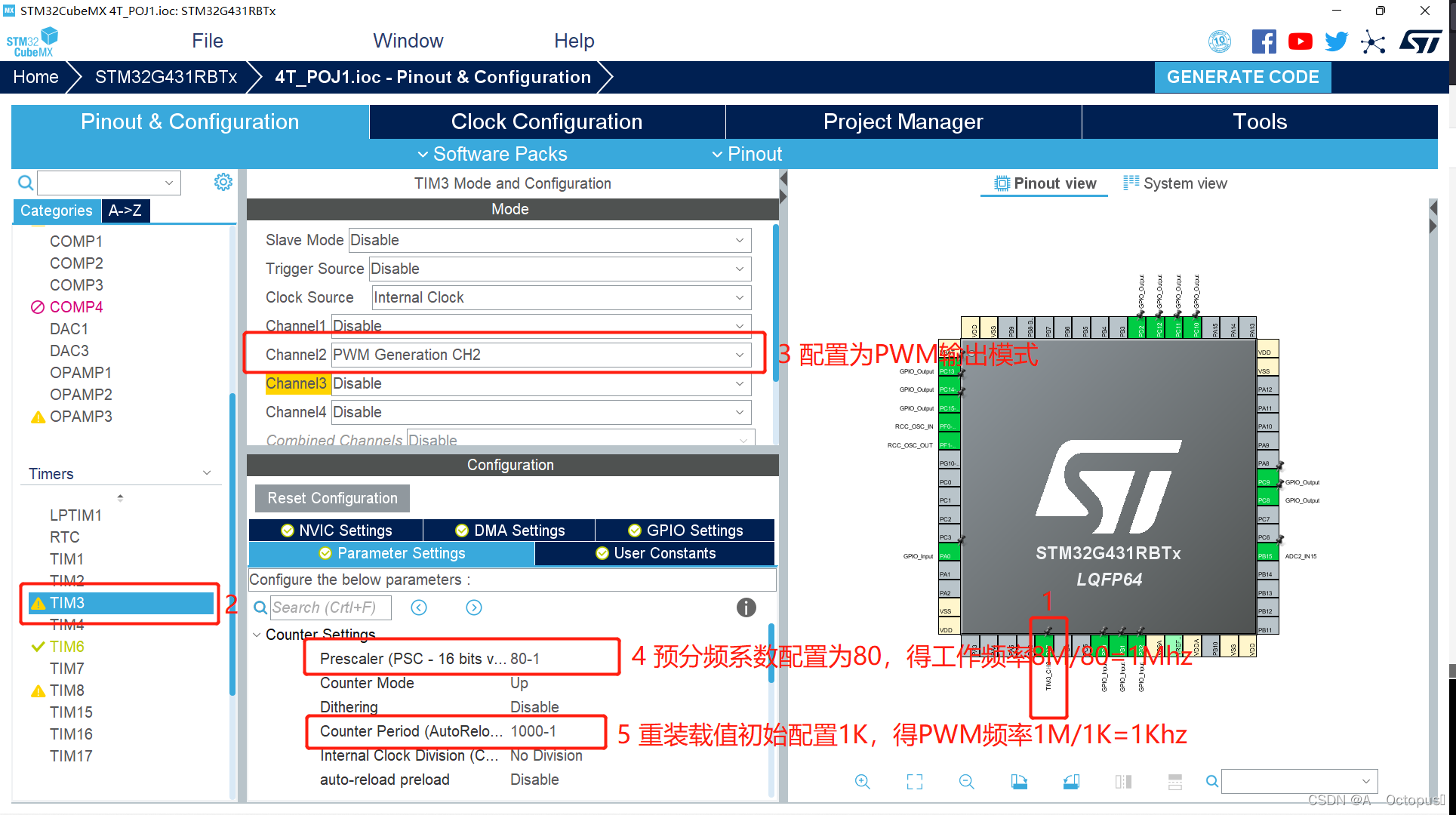Screen dimensions: 1456x815
Task: Open the Window menu
Action: pyautogui.click(x=408, y=41)
